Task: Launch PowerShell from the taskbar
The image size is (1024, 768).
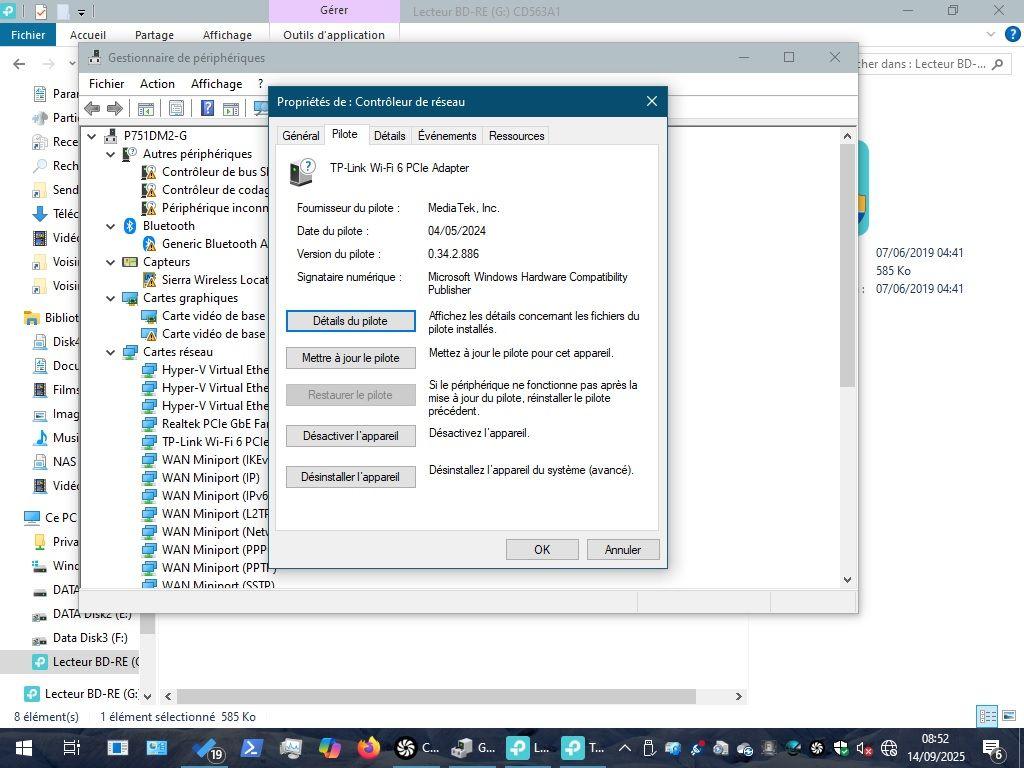Action: pos(251,748)
